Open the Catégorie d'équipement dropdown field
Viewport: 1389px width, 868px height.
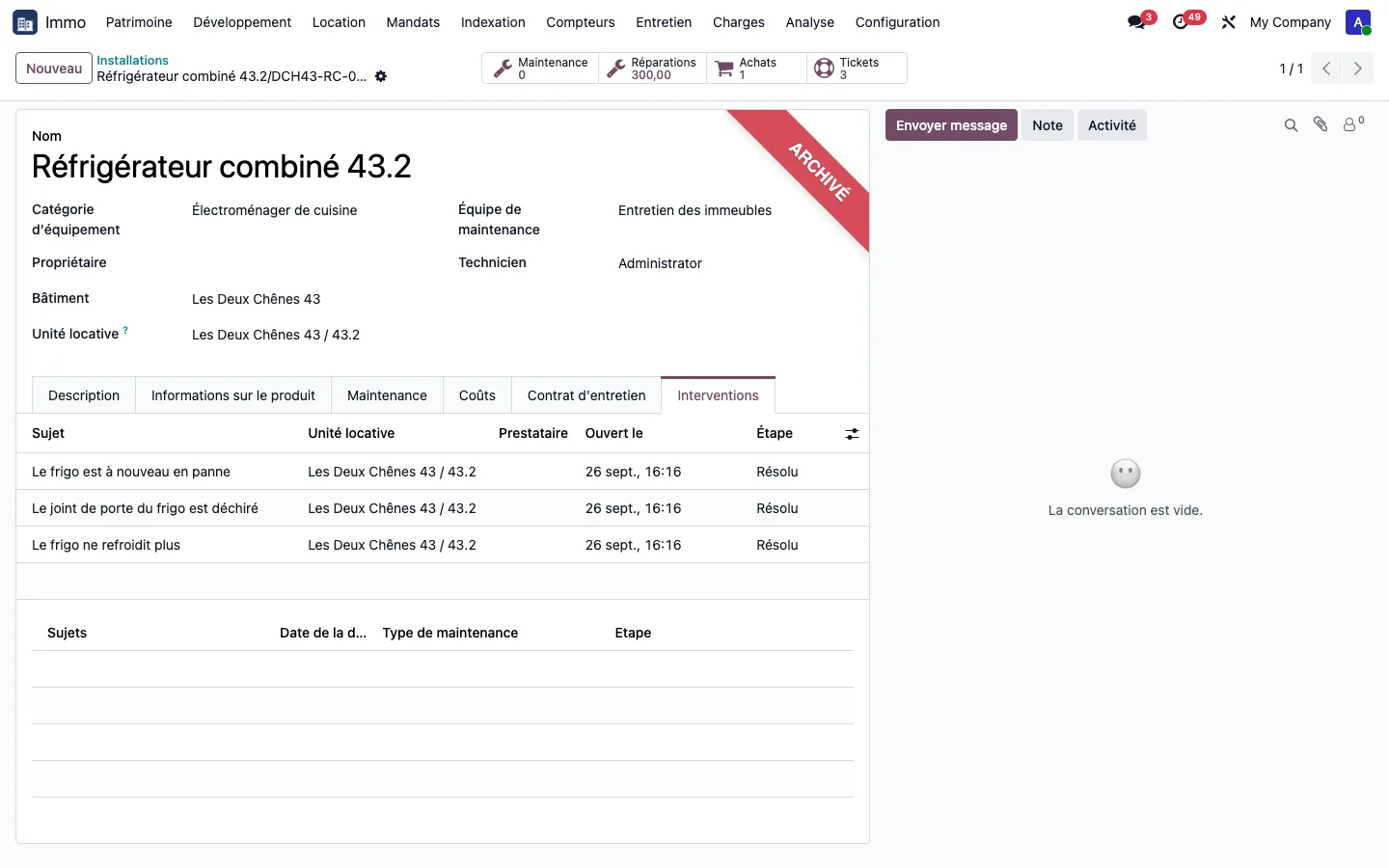tap(309, 210)
